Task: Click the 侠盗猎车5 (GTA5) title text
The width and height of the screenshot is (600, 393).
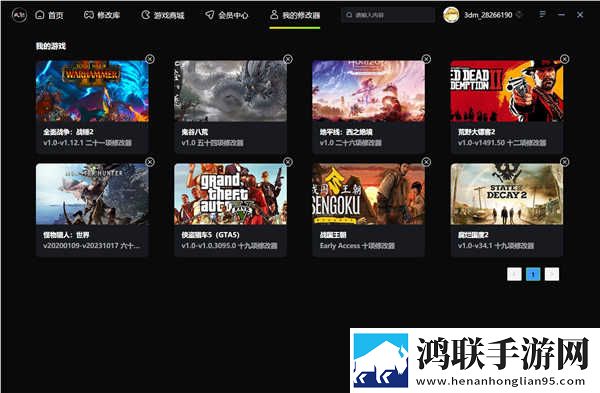Action: [210, 235]
